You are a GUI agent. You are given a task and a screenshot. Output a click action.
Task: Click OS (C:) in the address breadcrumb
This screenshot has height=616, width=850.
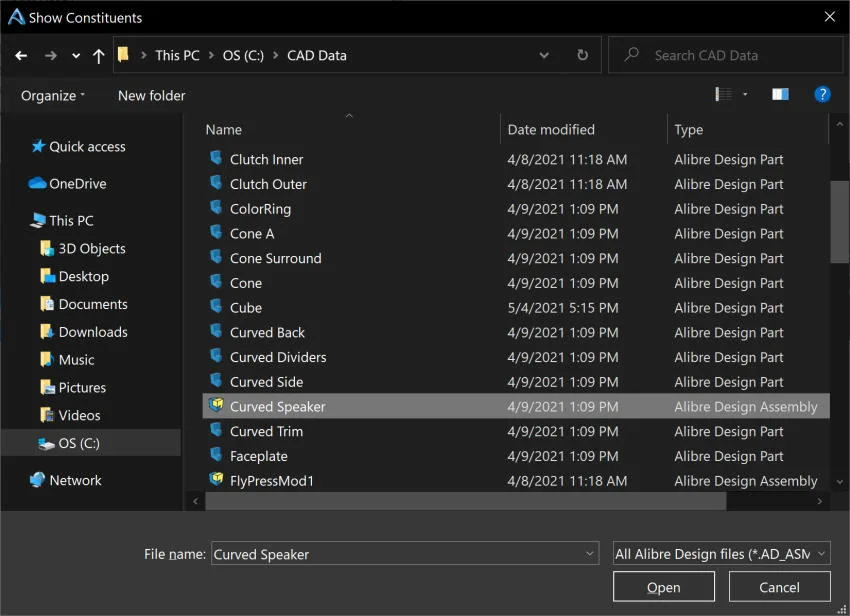click(243, 55)
